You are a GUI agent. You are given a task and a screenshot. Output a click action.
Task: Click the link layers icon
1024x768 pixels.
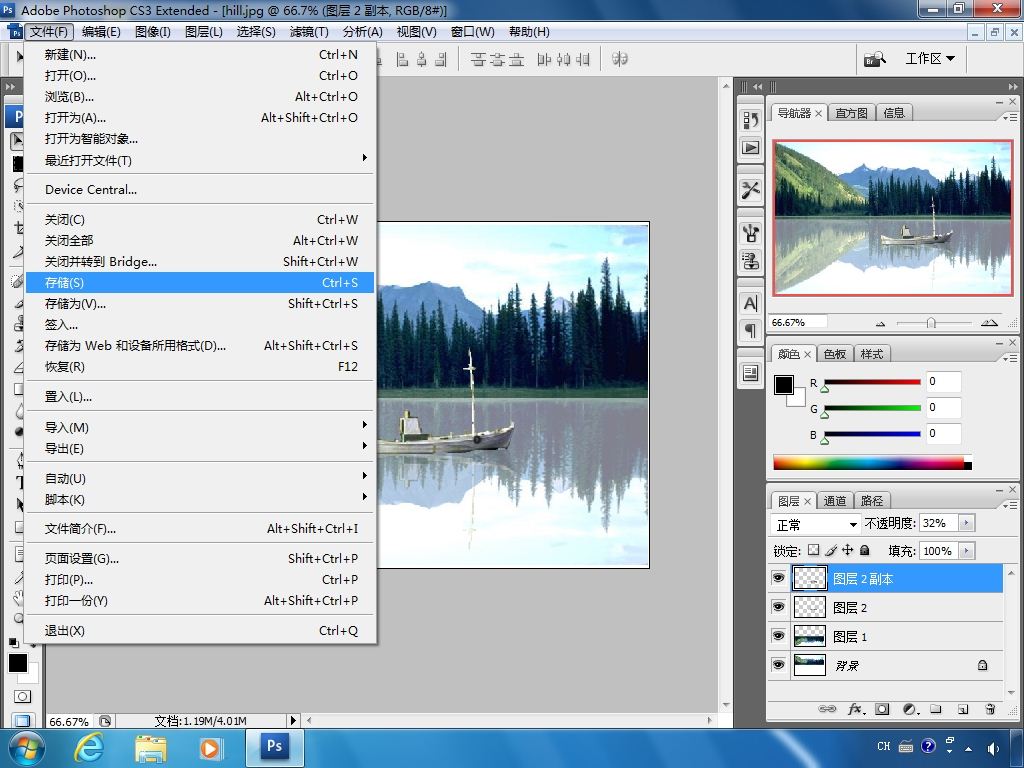(x=827, y=709)
